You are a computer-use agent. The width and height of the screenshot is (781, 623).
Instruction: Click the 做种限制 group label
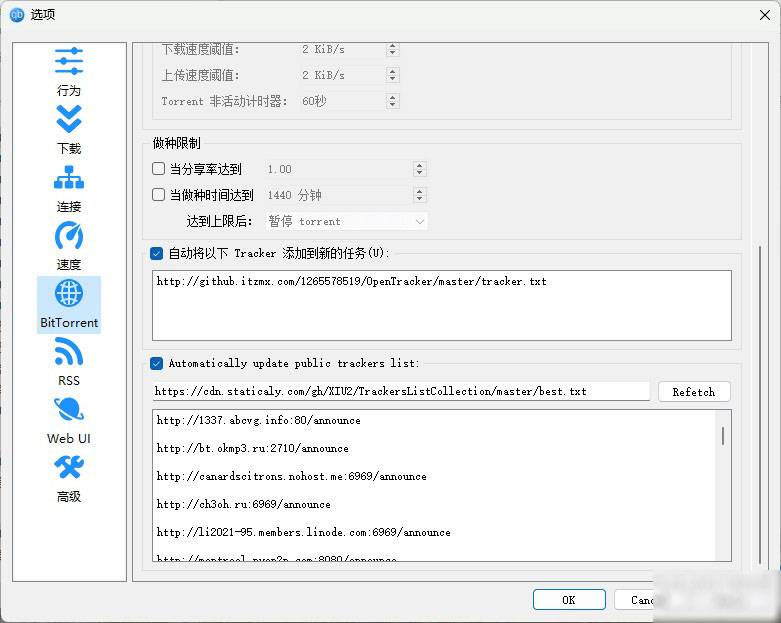click(176, 143)
